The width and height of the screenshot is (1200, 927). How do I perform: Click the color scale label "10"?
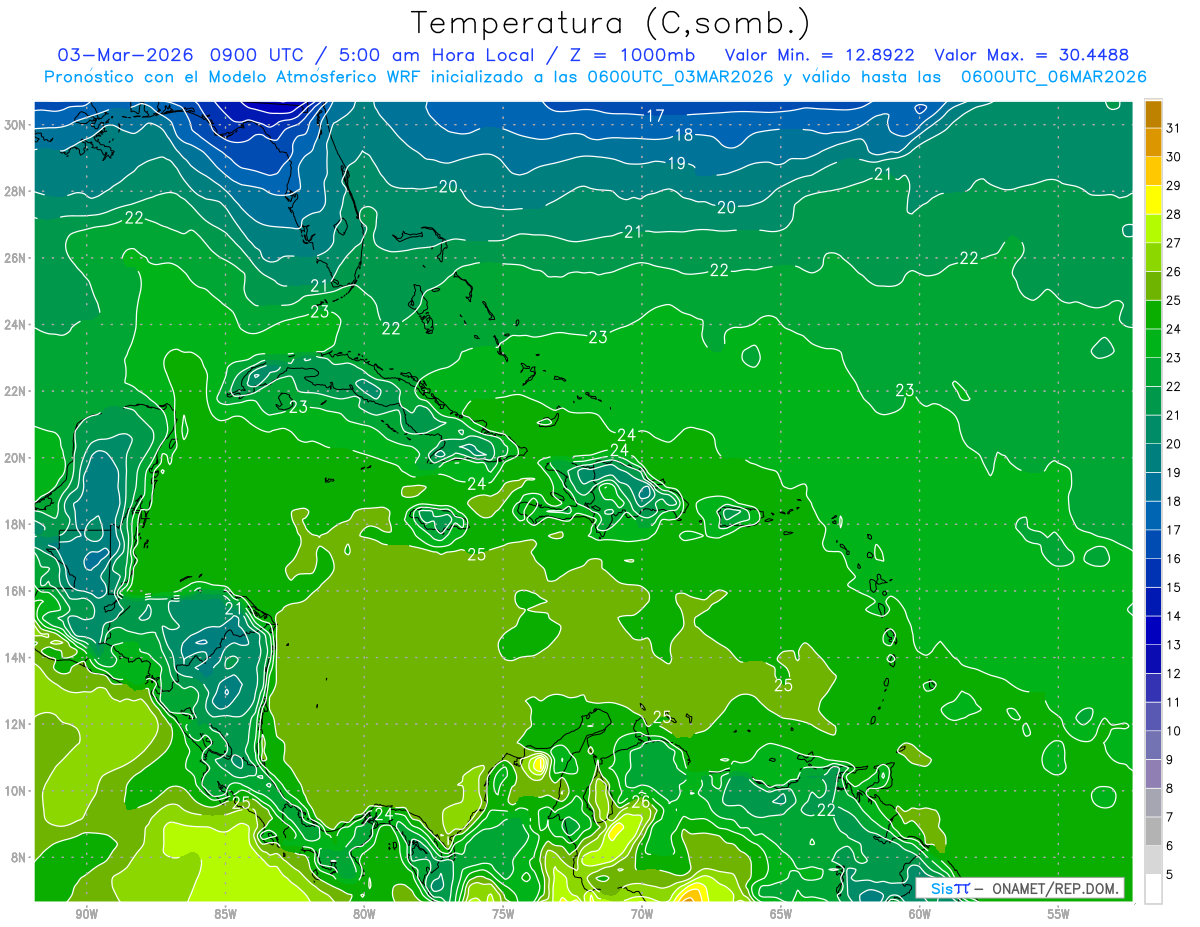tap(1174, 731)
